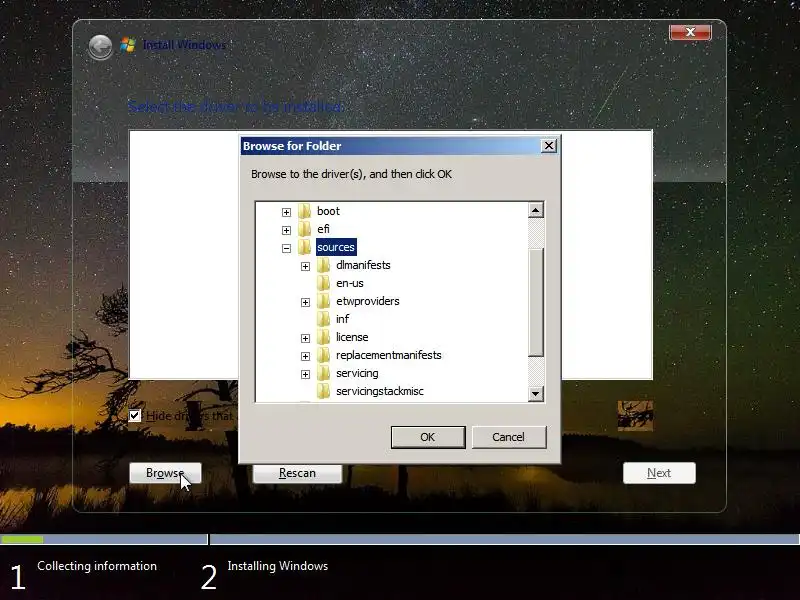Select the boot folder icon

pos(305,211)
